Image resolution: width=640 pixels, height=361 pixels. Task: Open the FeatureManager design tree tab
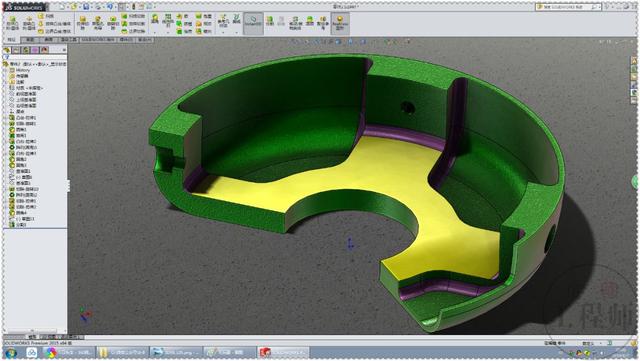point(7,50)
